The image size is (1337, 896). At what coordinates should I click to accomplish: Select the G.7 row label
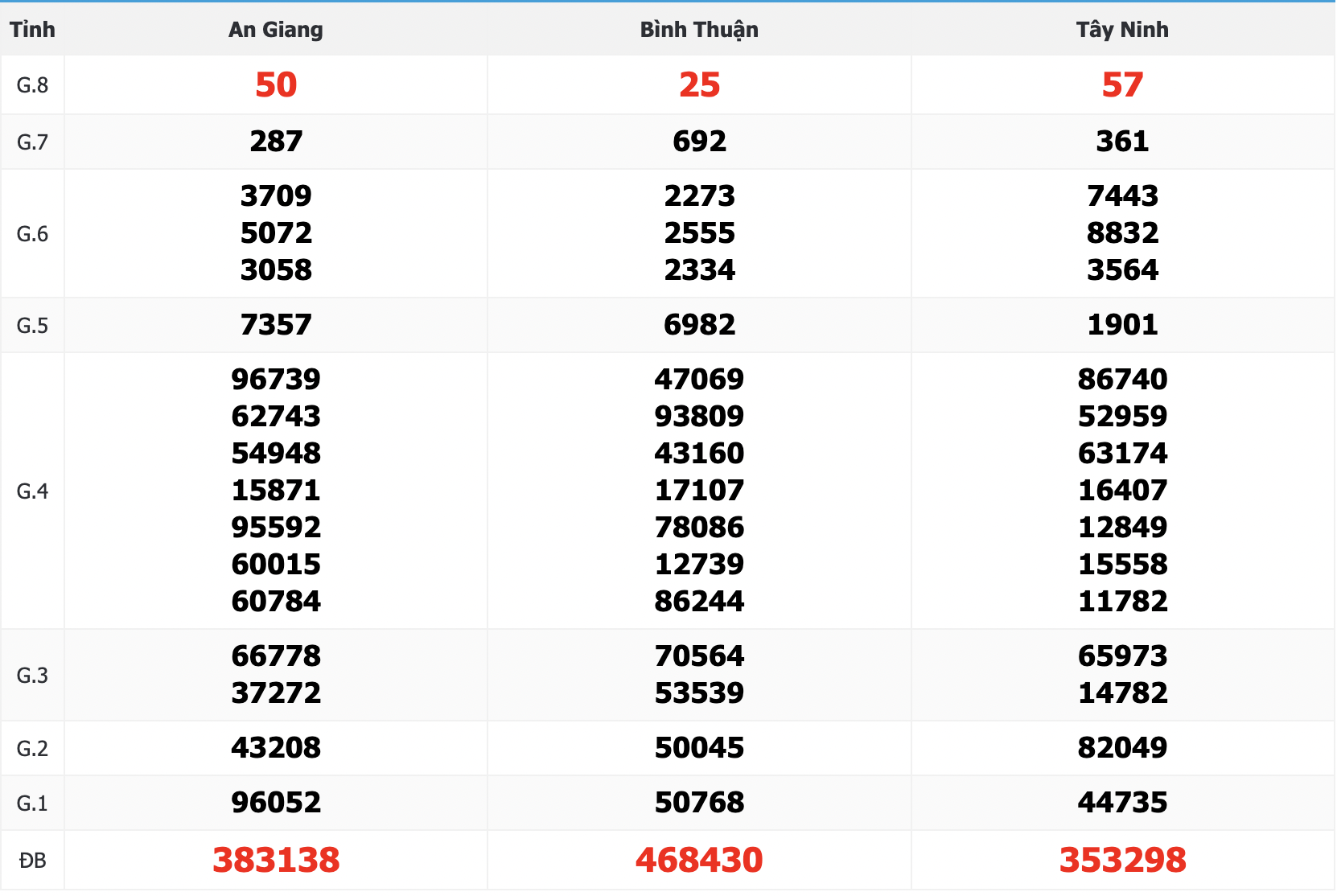[x=32, y=142]
